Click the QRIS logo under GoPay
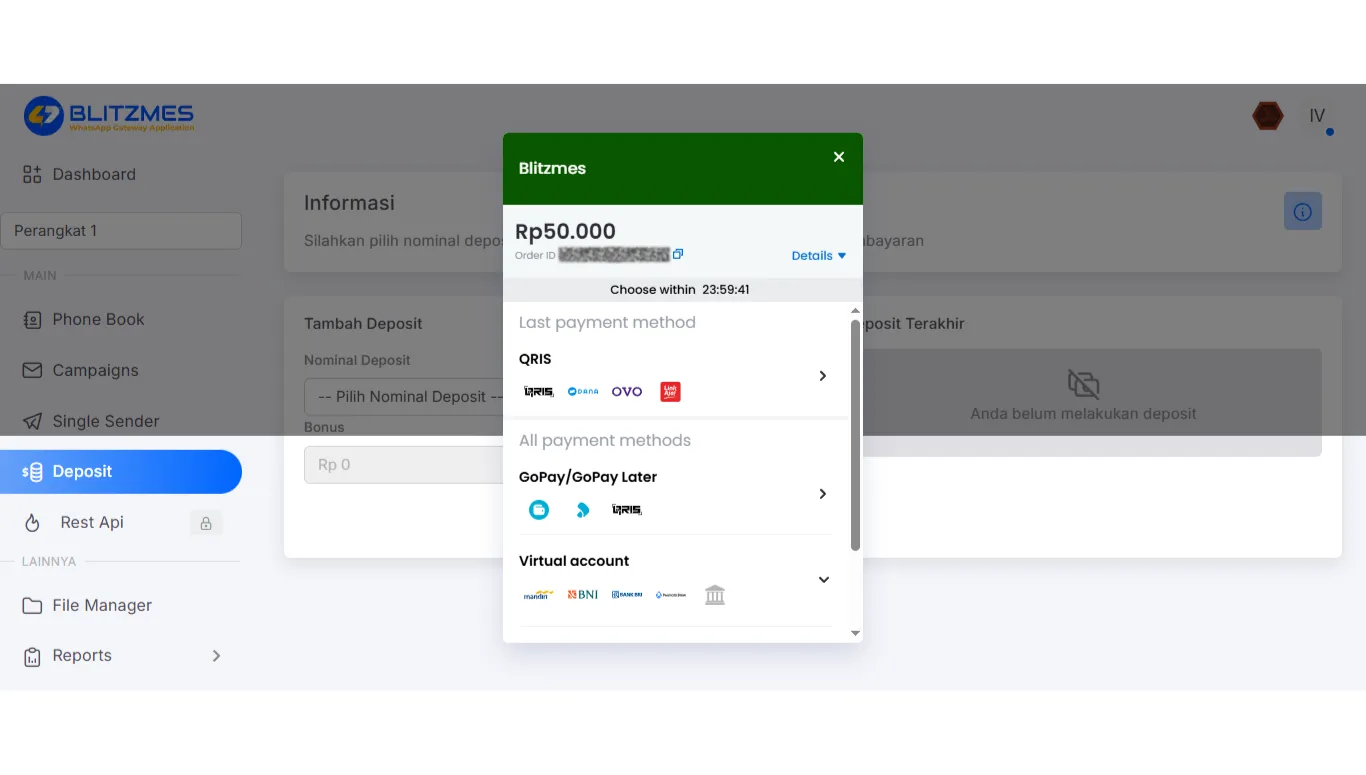Image resolution: width=1366 pixels, height=775 pixels. coord(627,510)
